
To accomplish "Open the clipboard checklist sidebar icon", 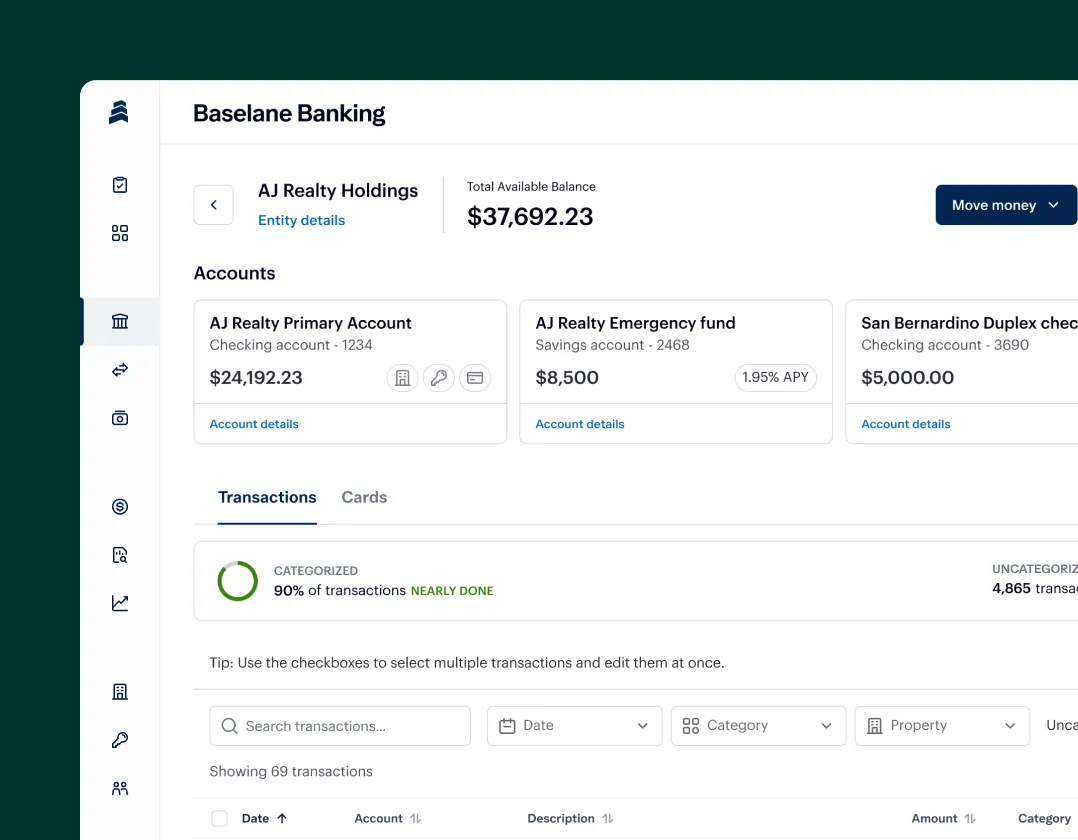I will click(120, 185).
